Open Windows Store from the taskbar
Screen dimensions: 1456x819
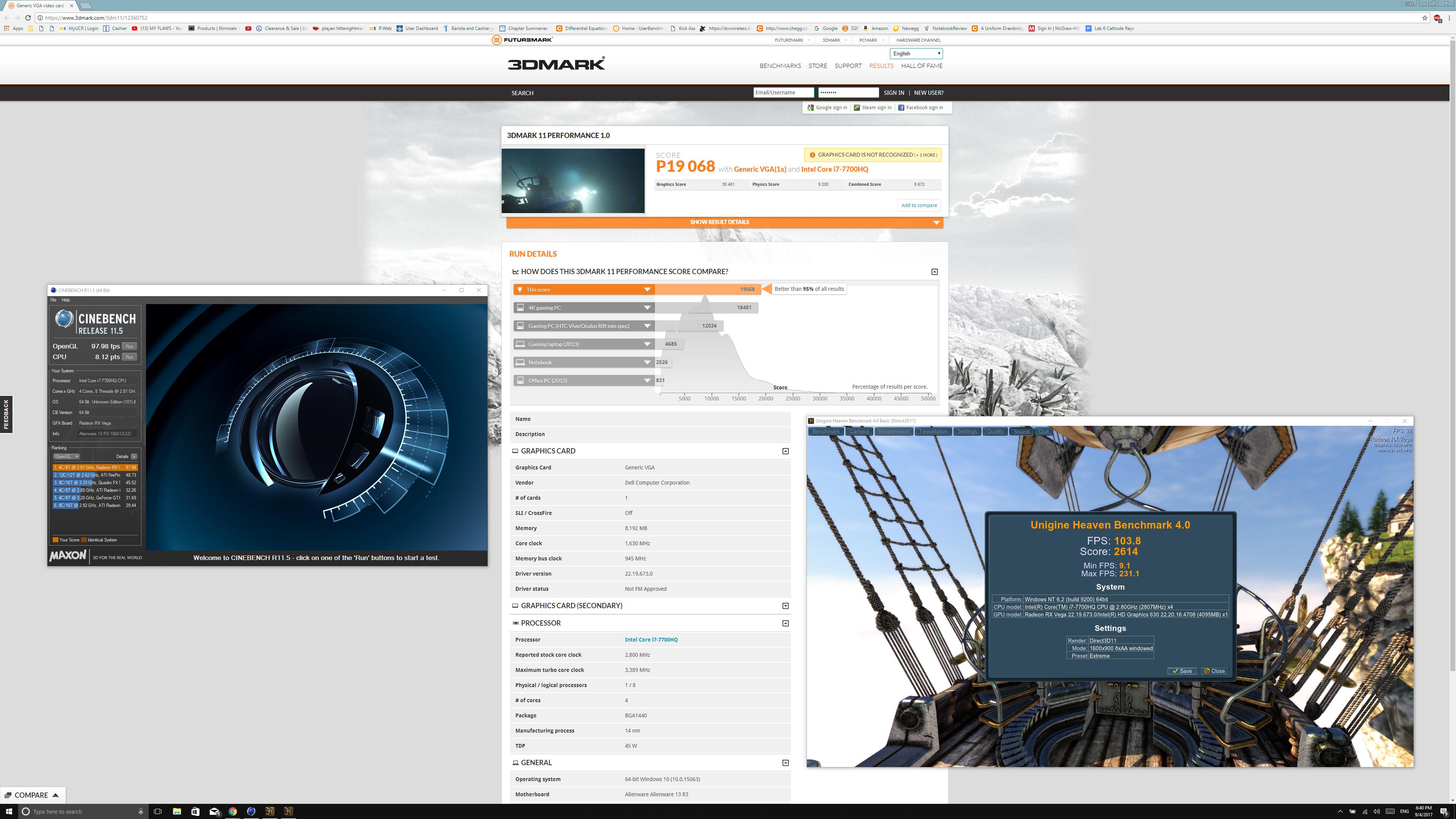click(195, 811)
